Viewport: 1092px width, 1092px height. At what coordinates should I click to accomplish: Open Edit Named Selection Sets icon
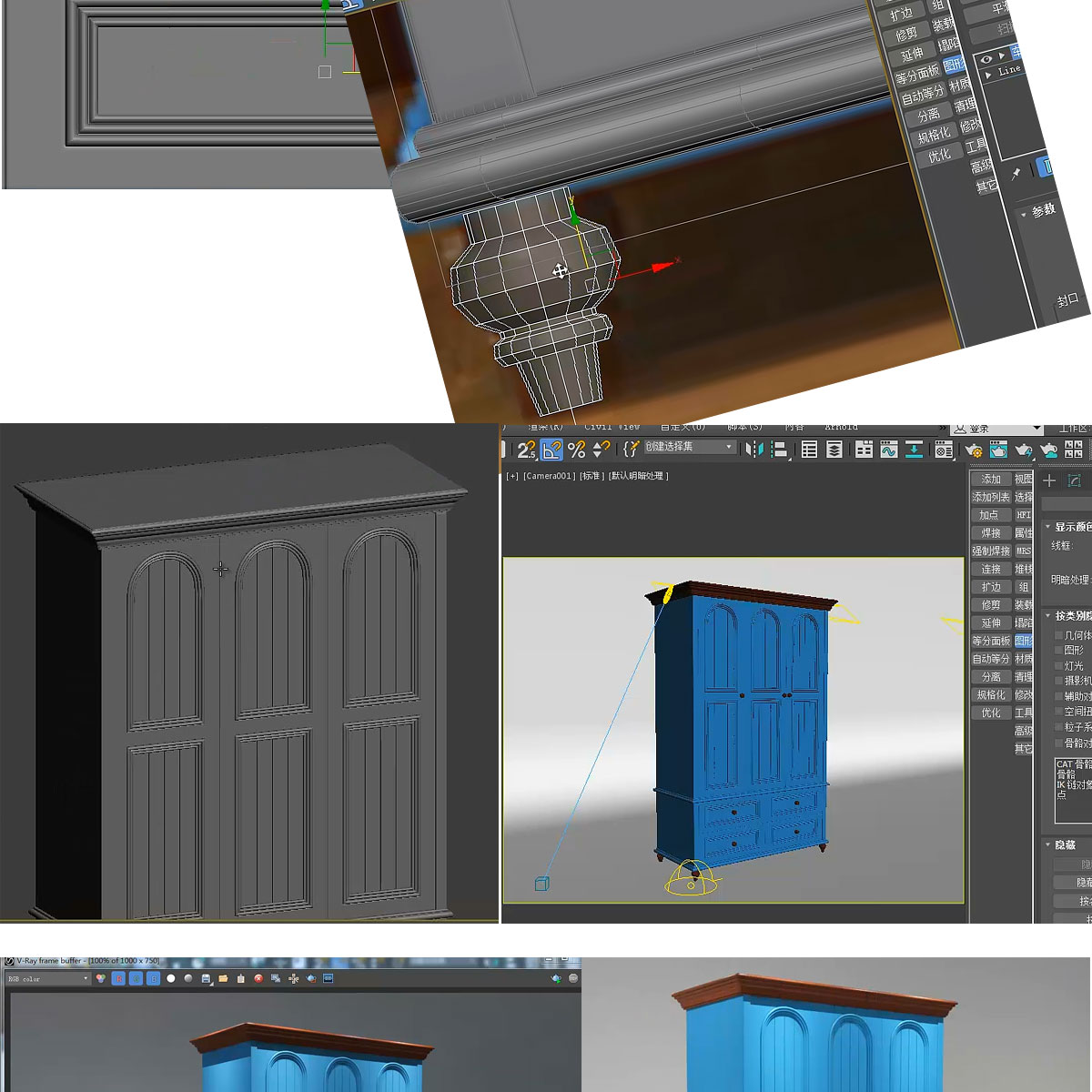pyautogui.click(x=631, y=449)
